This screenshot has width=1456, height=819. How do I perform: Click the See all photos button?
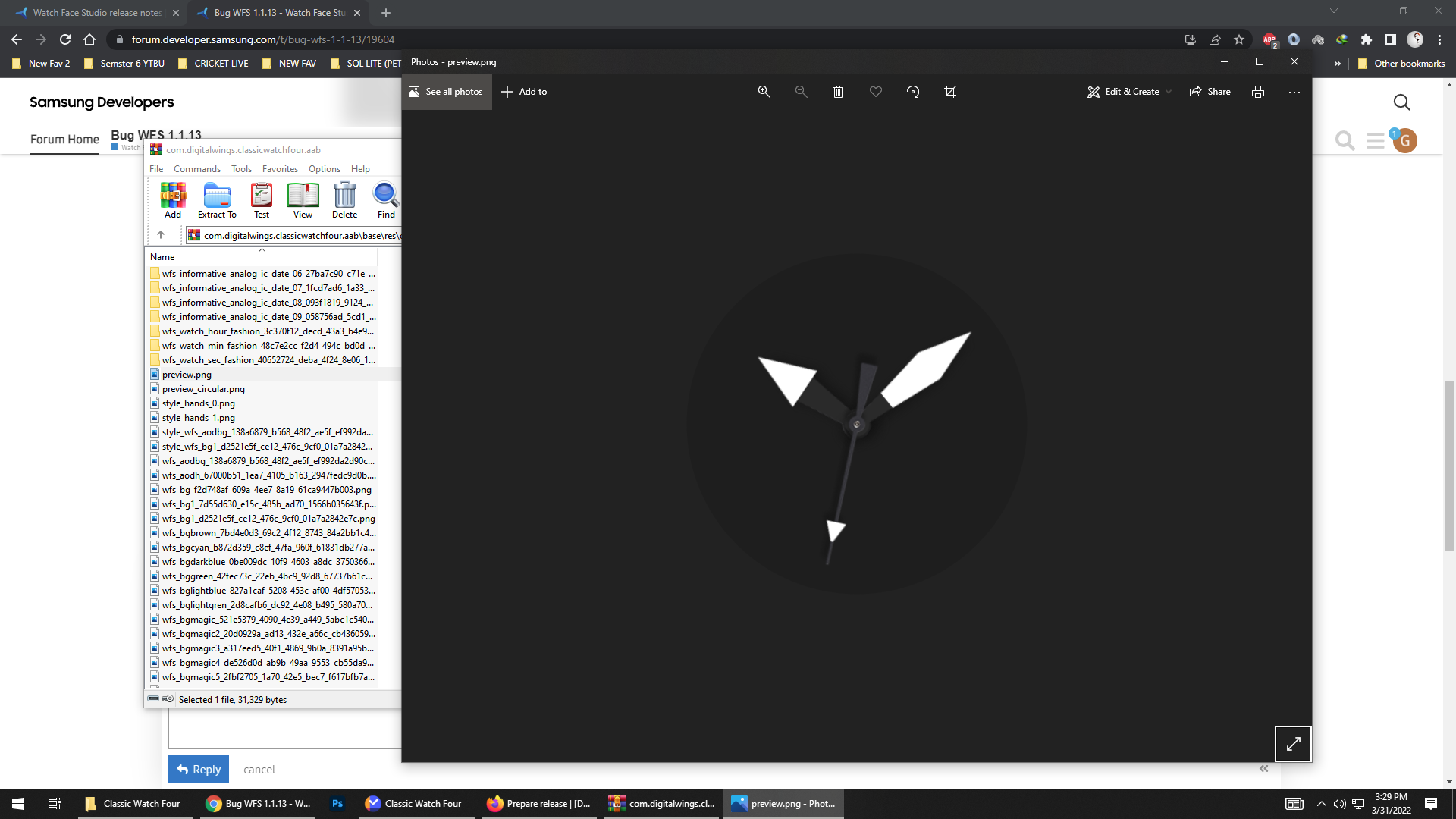click(447, 92)
